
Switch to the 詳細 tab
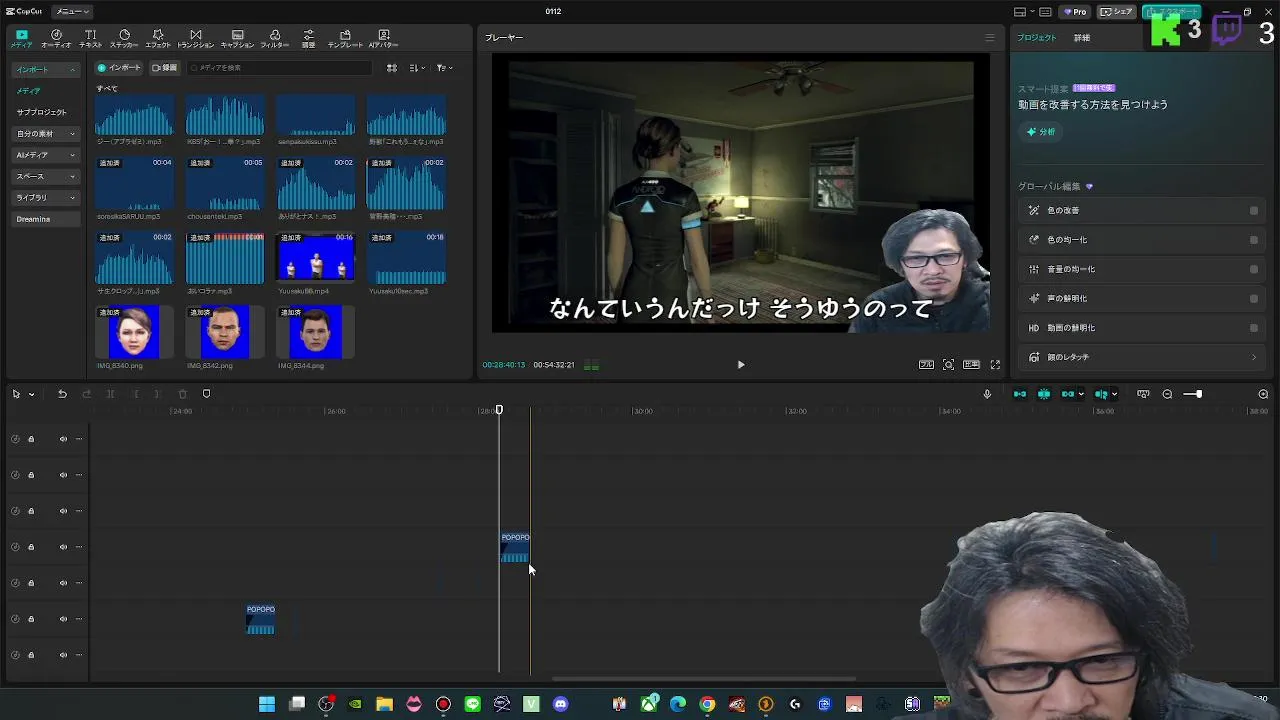click(x=1082, y=38)
